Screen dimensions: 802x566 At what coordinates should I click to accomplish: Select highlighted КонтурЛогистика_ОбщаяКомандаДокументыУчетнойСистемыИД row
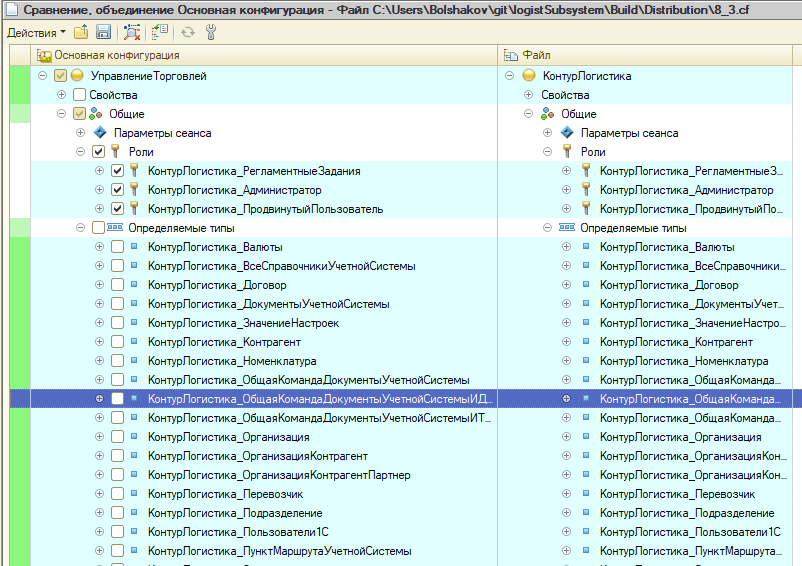coord(264,399)
